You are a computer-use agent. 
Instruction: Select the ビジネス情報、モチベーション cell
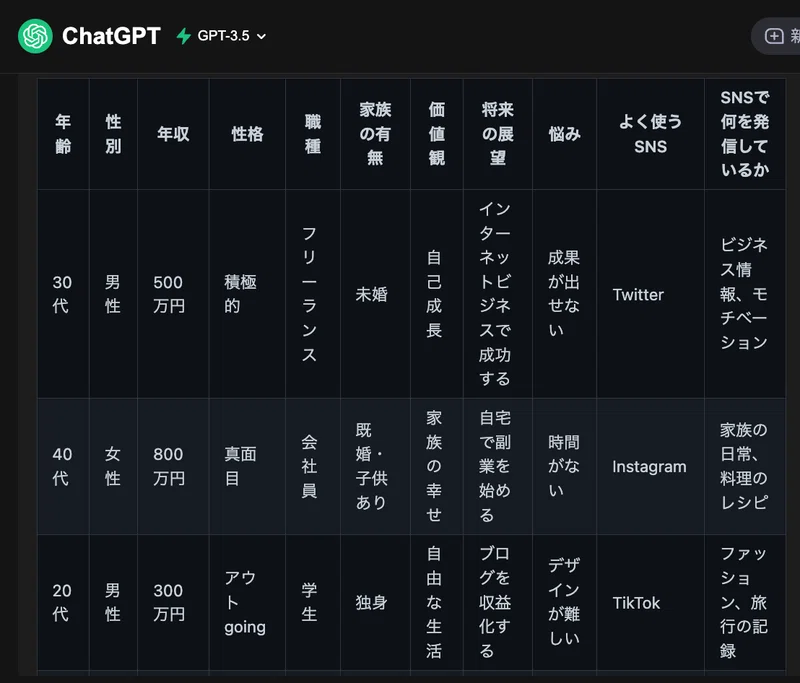743,294
